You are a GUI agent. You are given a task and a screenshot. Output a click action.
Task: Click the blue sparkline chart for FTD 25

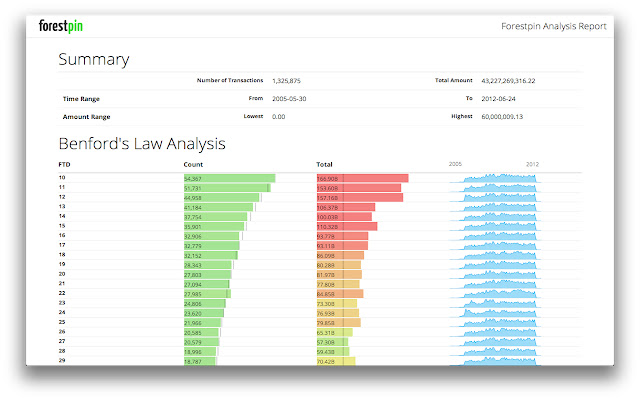tap(496, 323)
